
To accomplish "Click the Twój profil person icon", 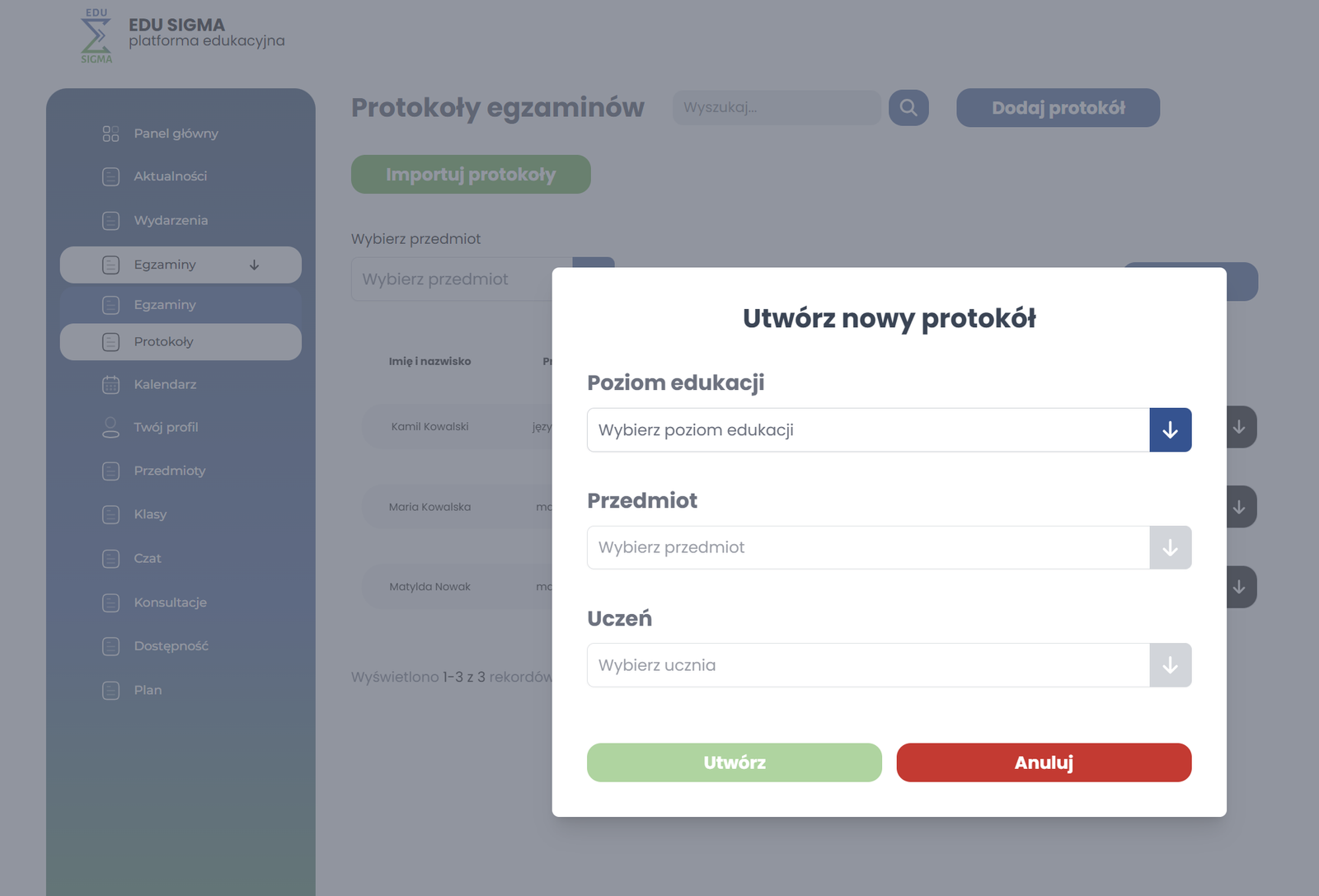I will (110, 427).
